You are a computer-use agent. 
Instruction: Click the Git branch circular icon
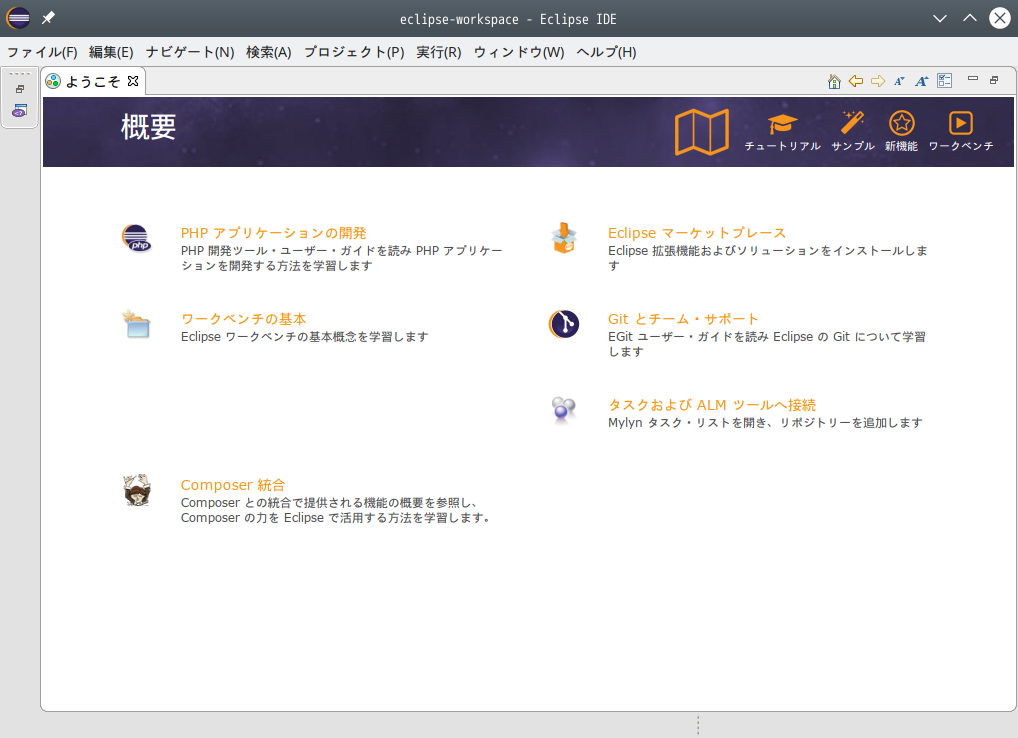pyautogui.click(x=564, y=324)
